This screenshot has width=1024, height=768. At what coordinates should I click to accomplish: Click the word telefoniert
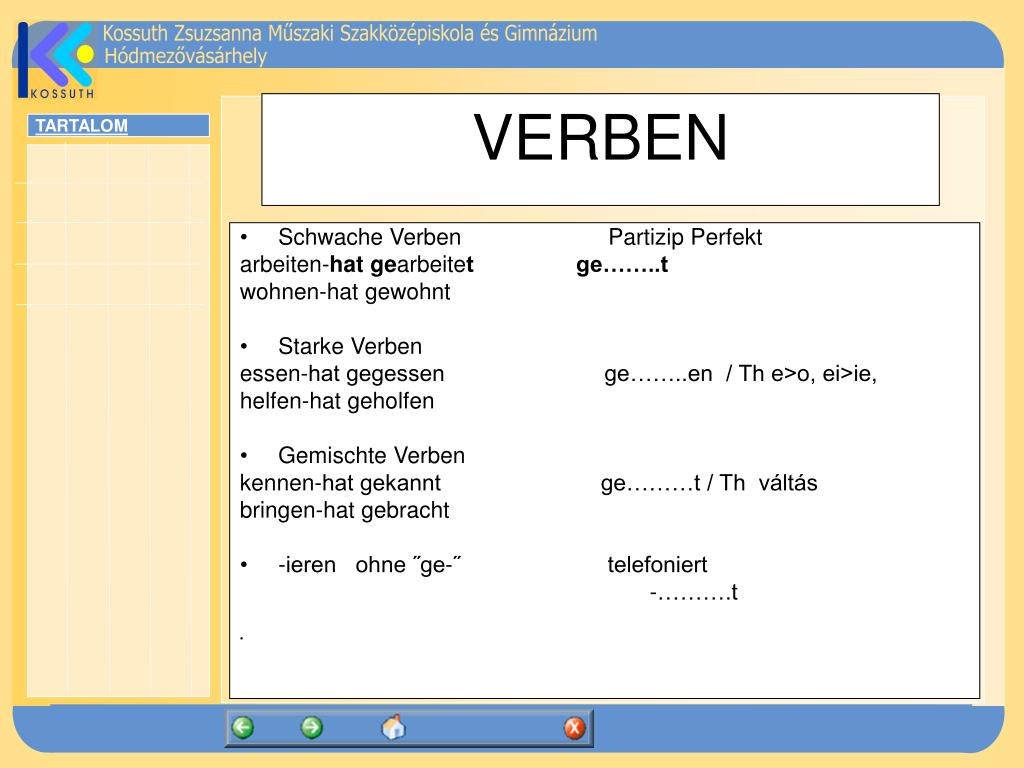click(657, 564)
